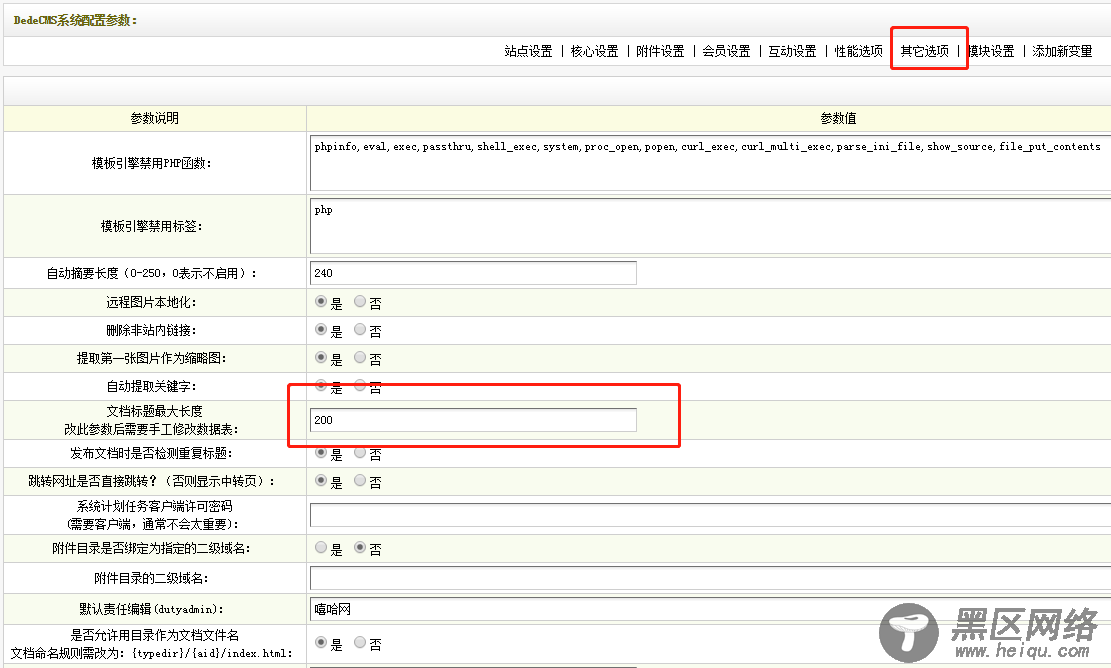Viewport: 1111px width, 668px height.
Task: Choose 否 for 删除非站内链接
Action: click(x=360, y=329)
